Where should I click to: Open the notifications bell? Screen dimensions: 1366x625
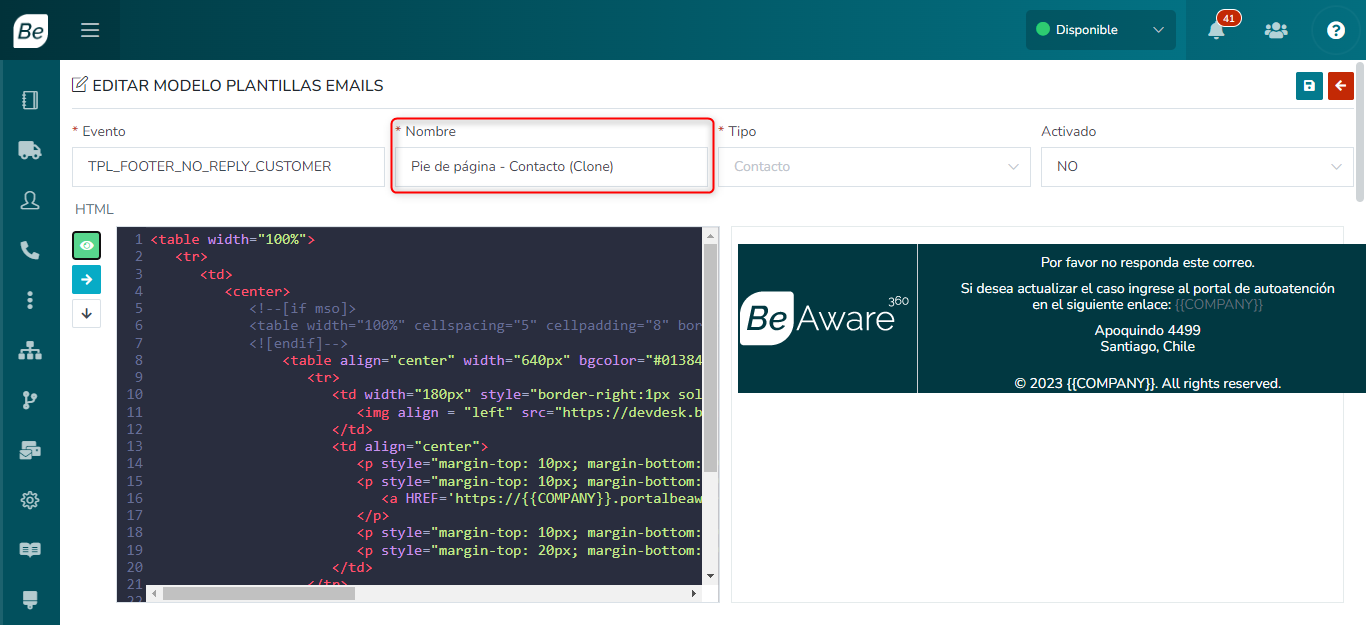pos(1216,30)
